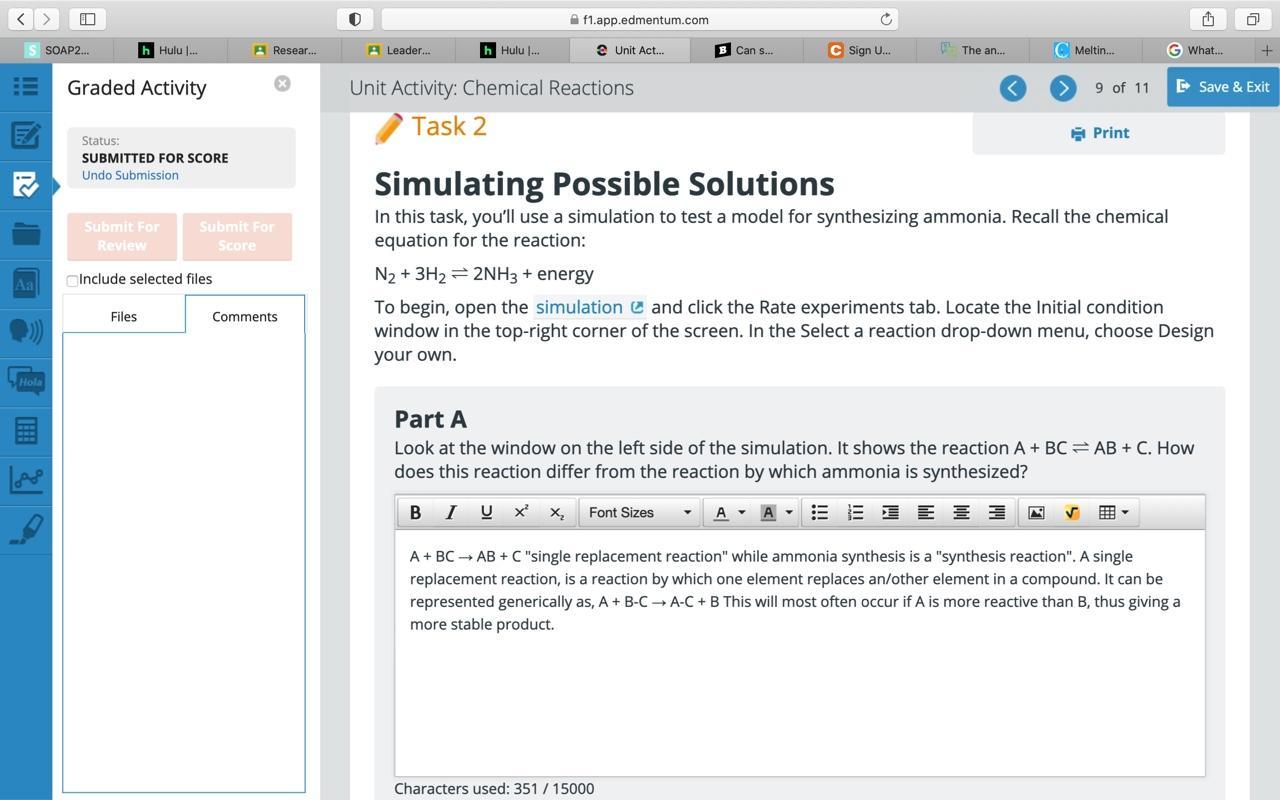
Task: Click the Save & Exit button
Action: pos(1223,87)
